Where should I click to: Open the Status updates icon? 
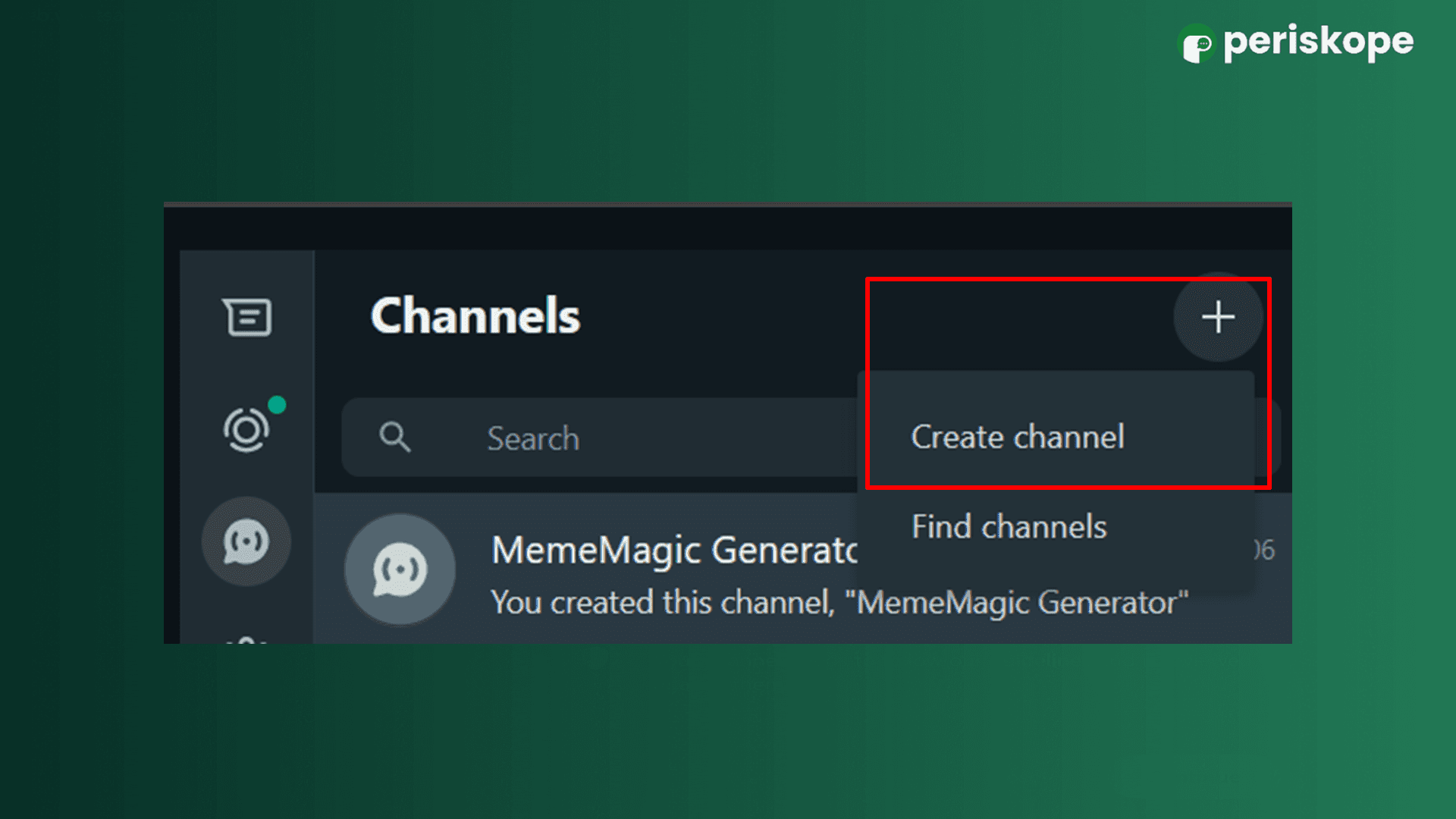point(246,430)
